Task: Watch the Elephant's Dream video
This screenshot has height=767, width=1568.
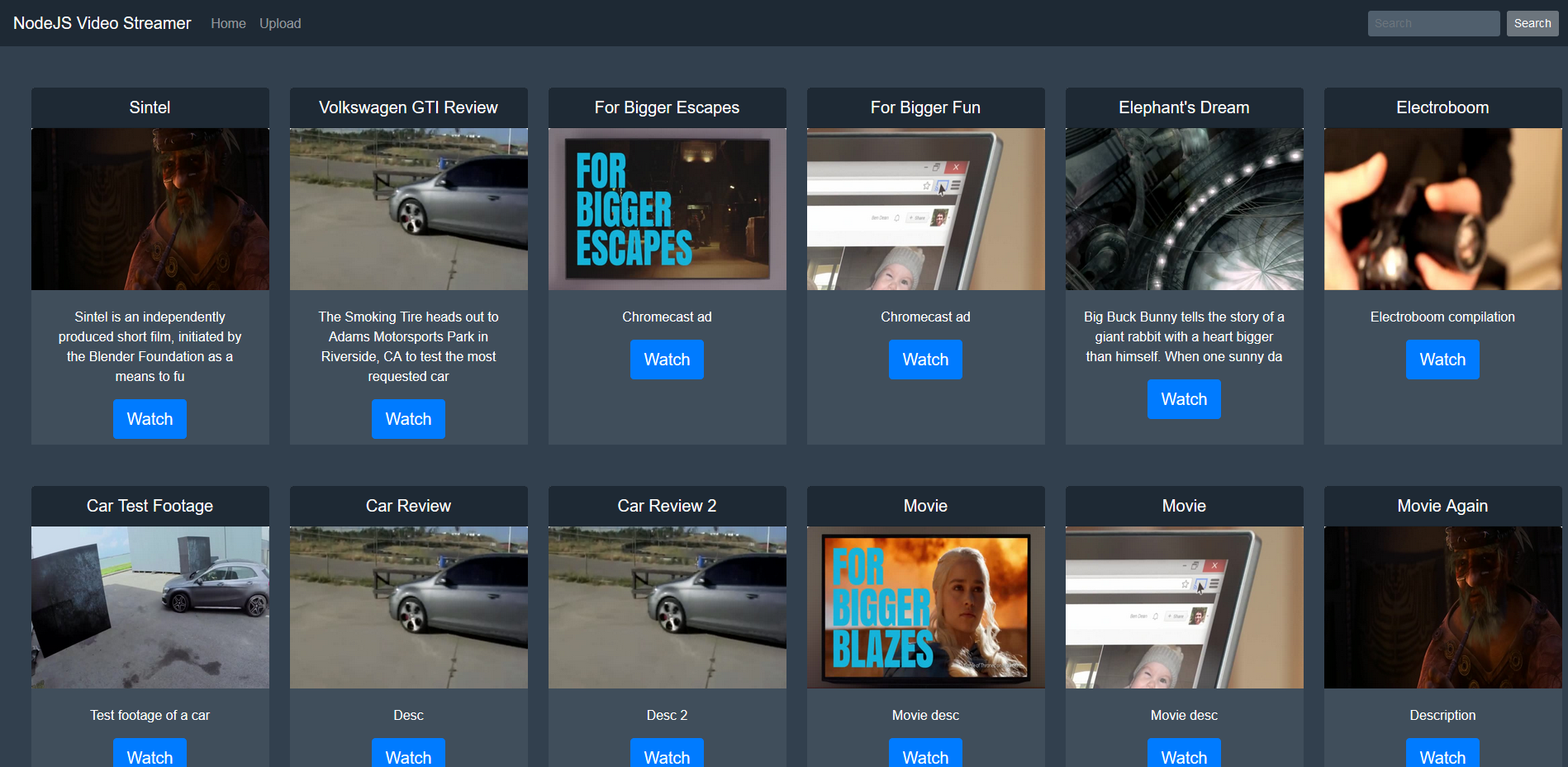Action: click(1184, 399)
